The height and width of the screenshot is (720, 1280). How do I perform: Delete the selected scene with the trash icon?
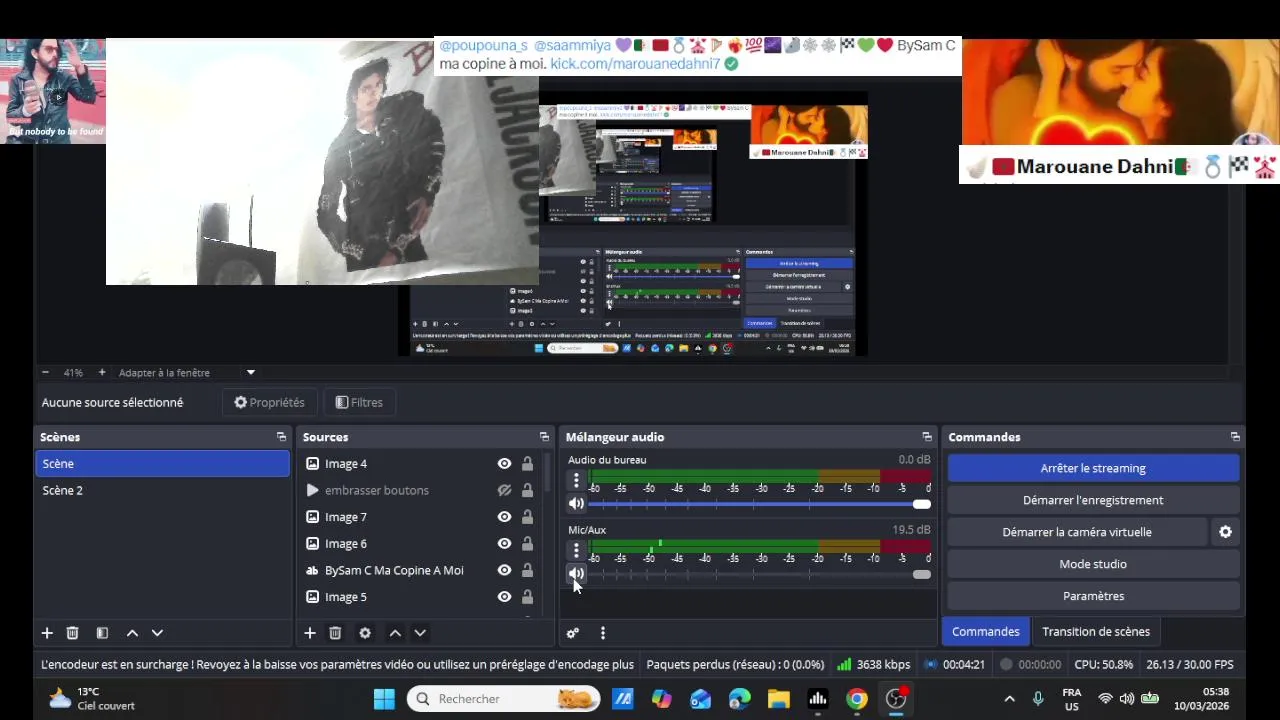72,633
